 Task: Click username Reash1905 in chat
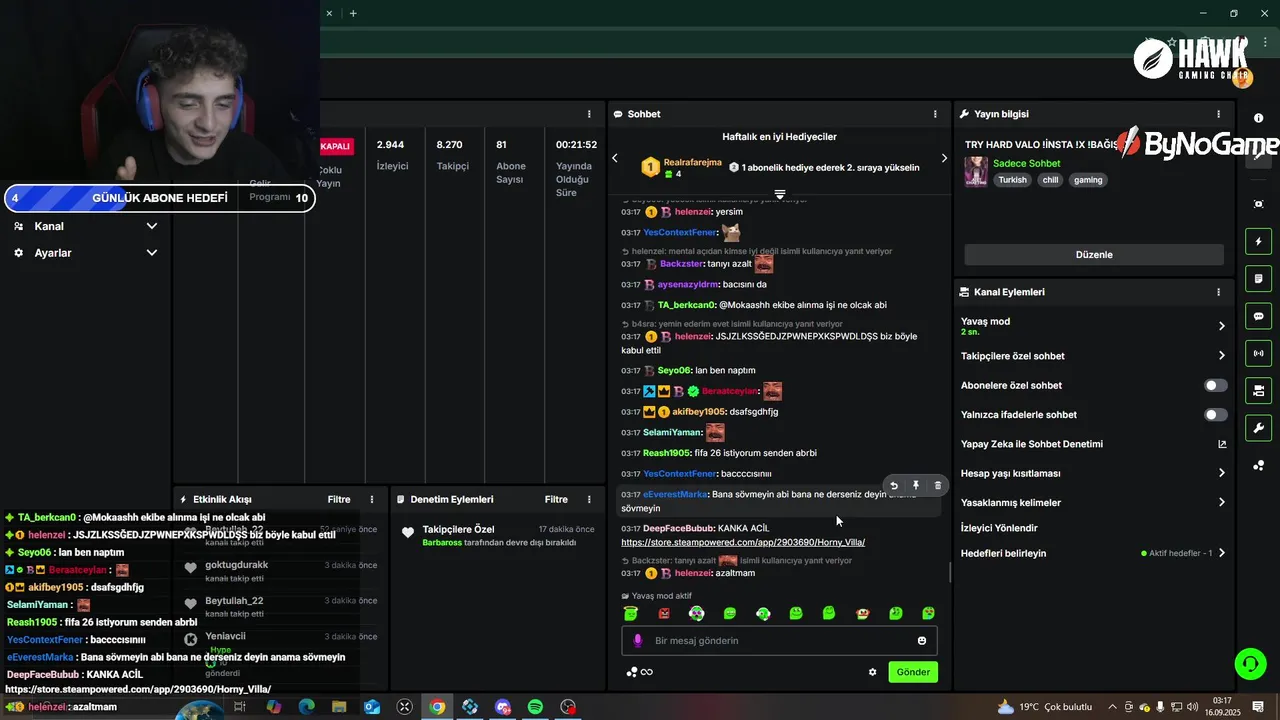(x=666, y=453)
